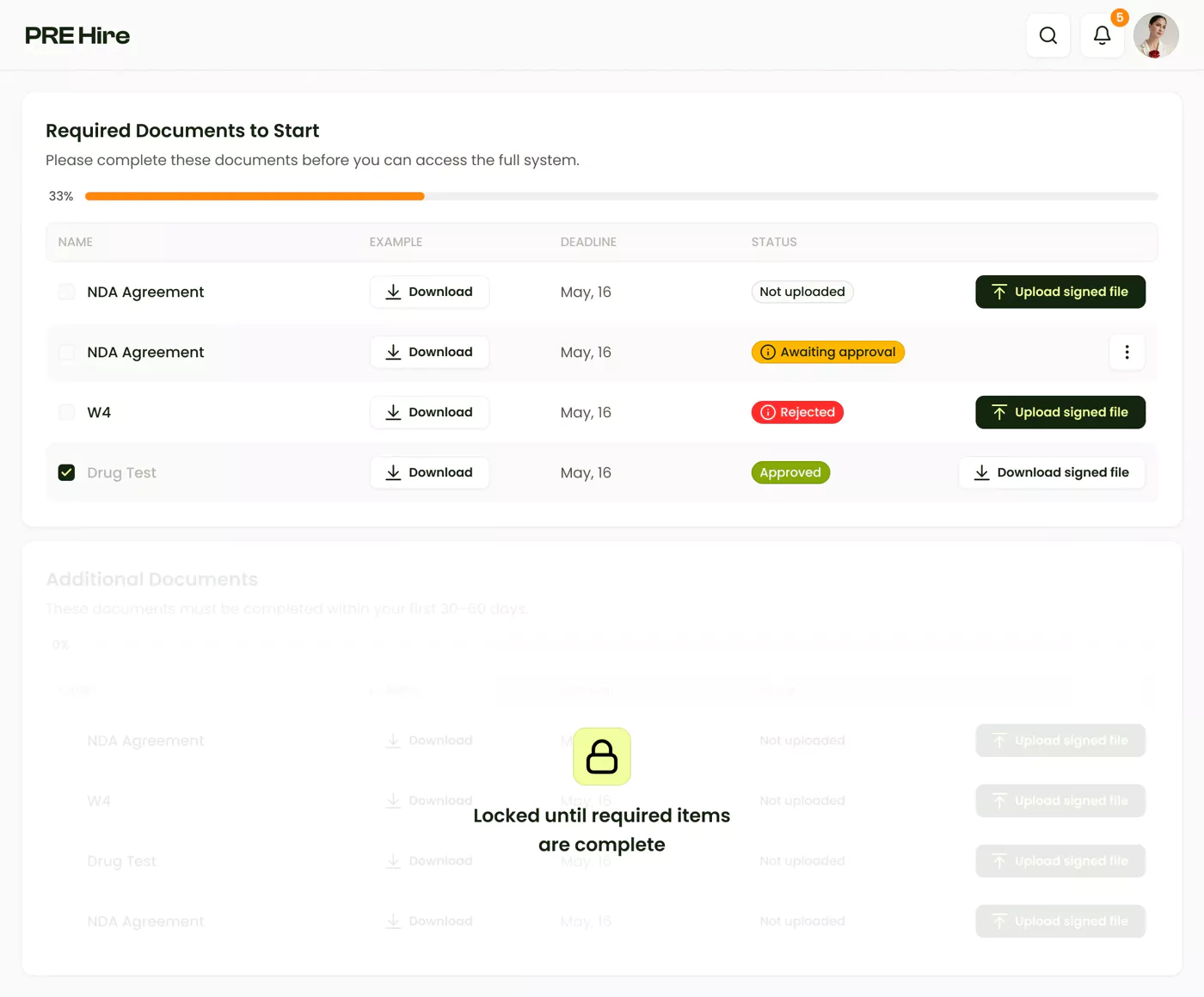Click the download arrow icon for W4
This screenshot has height=997, width=1204.
pyautogui.click(x=393, y=412)
